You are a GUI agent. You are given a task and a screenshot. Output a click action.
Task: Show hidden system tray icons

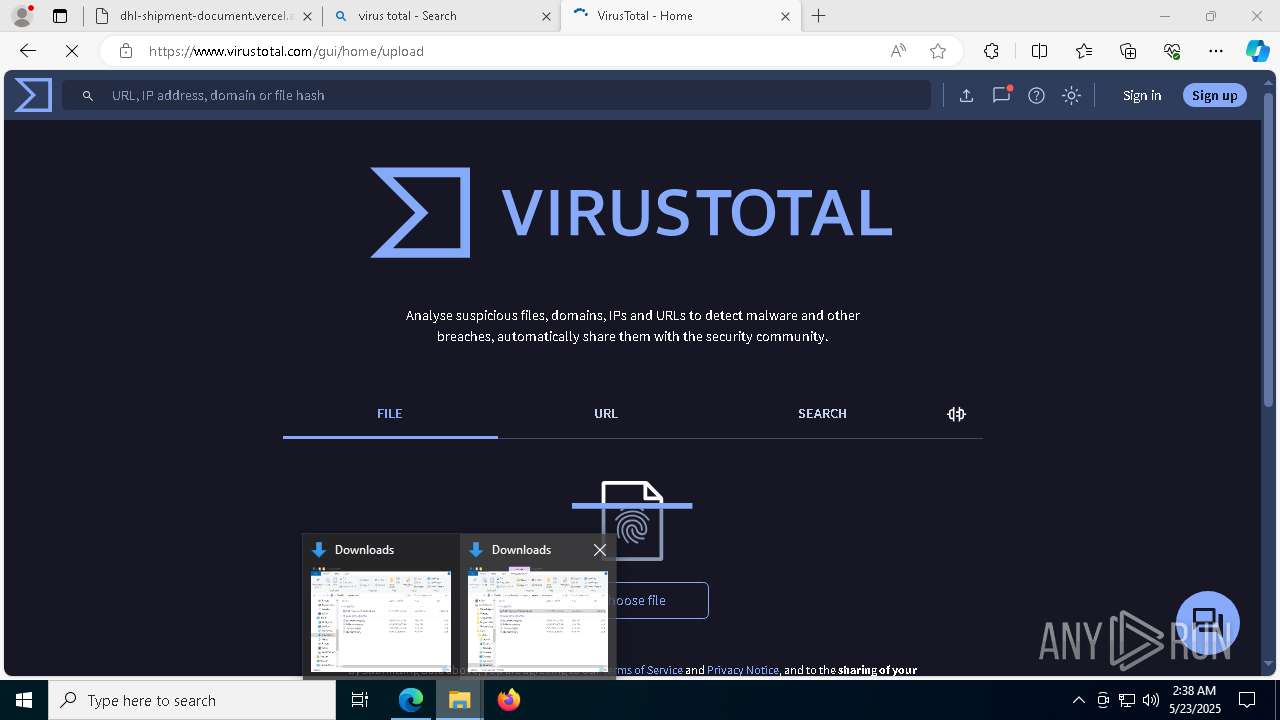pyautogui.click(x=1078, y=700)
